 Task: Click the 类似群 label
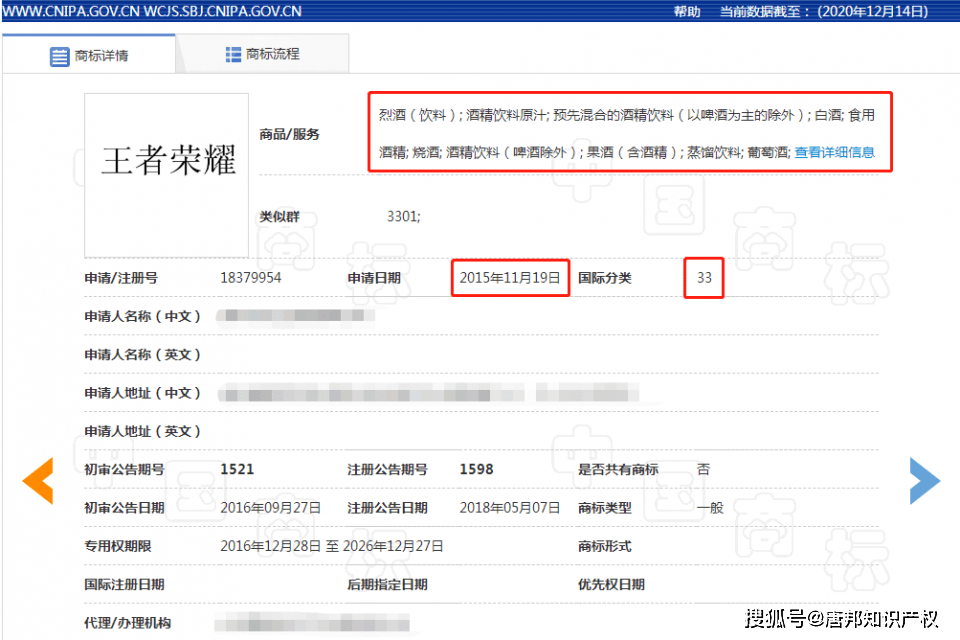(279, 216)
